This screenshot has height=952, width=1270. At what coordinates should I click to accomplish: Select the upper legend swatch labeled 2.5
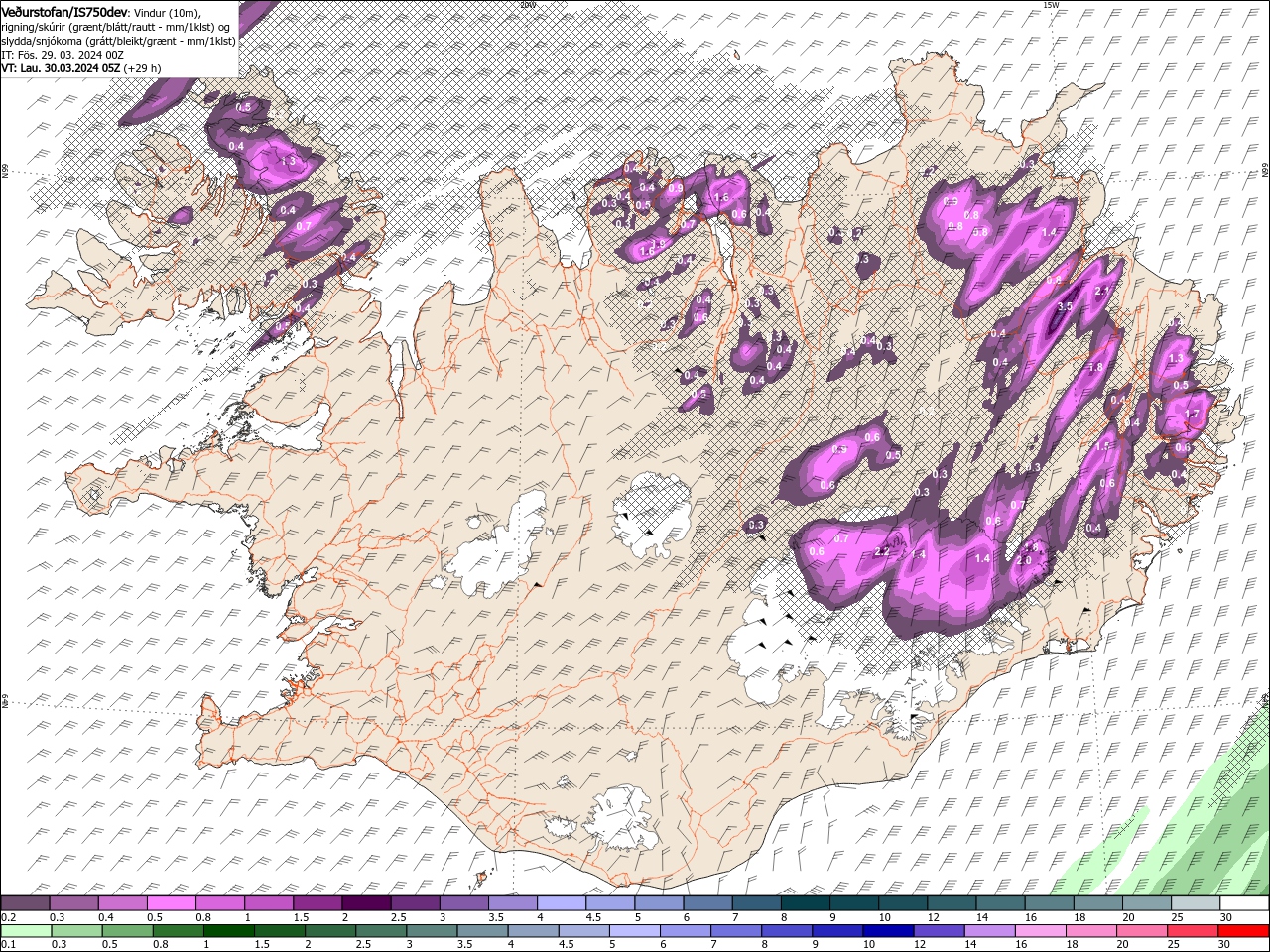[415, 903]
